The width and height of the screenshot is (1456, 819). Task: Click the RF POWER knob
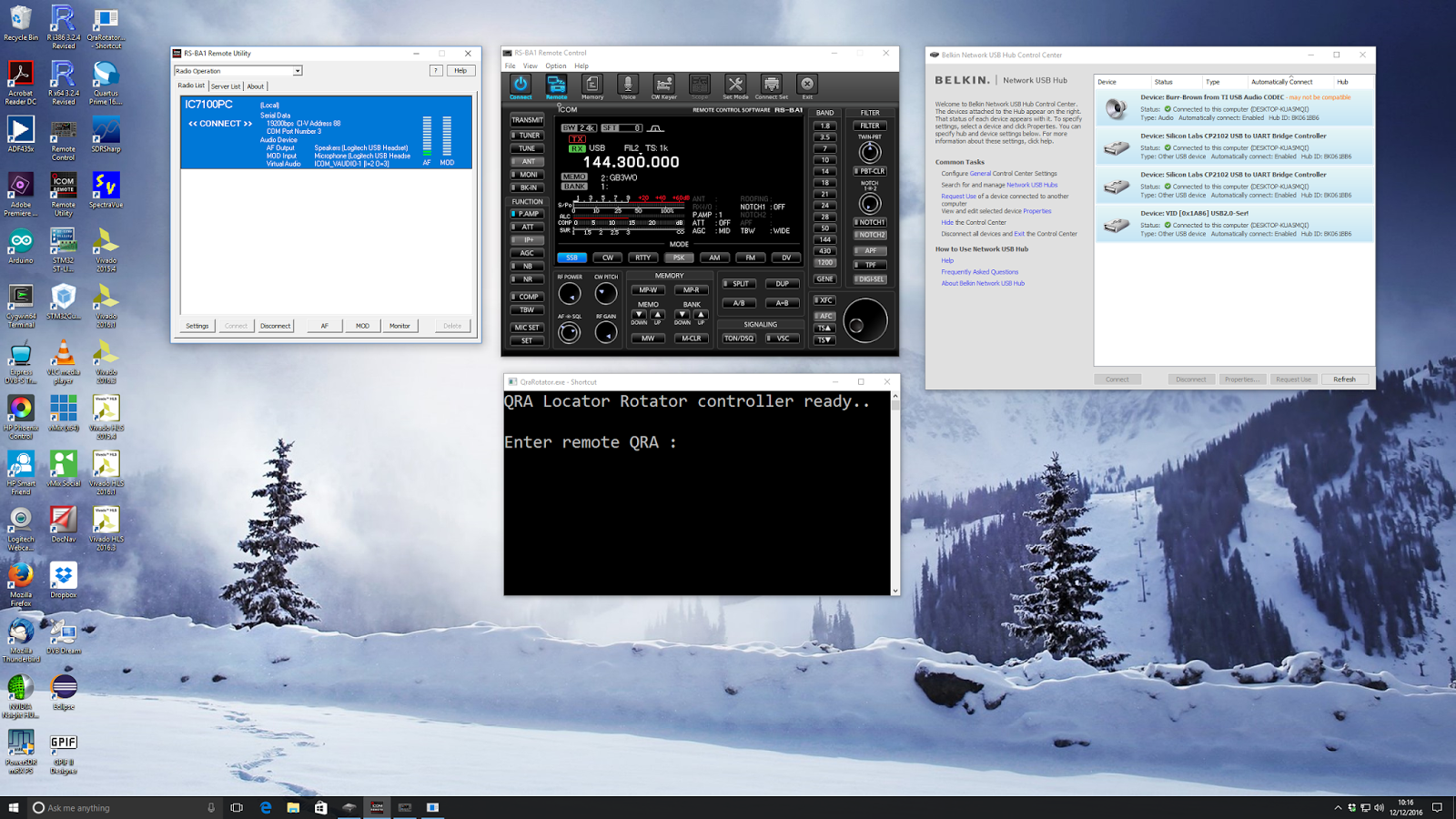[570, 294]
